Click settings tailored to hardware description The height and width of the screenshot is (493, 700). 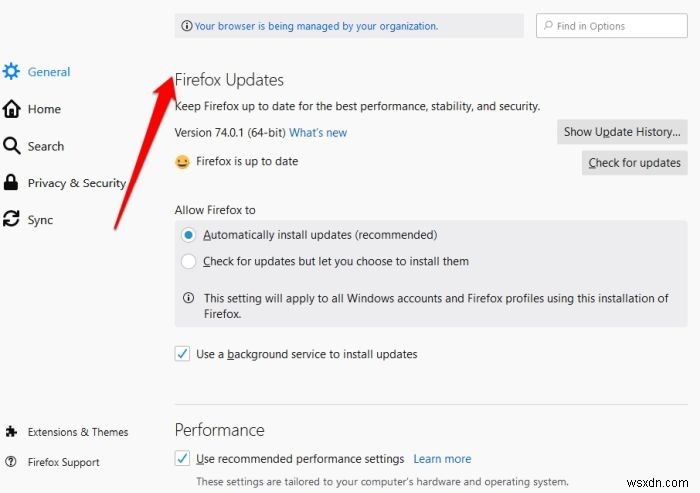tap(382, 481)
